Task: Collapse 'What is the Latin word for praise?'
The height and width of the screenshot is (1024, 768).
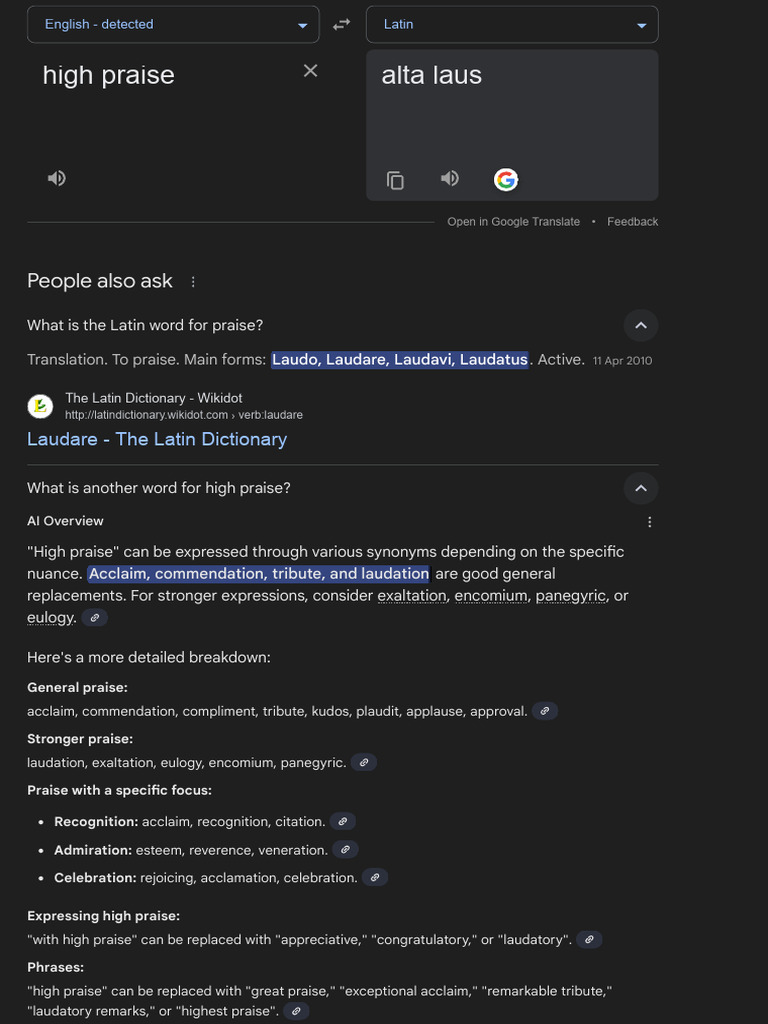Action: point(641,325)
